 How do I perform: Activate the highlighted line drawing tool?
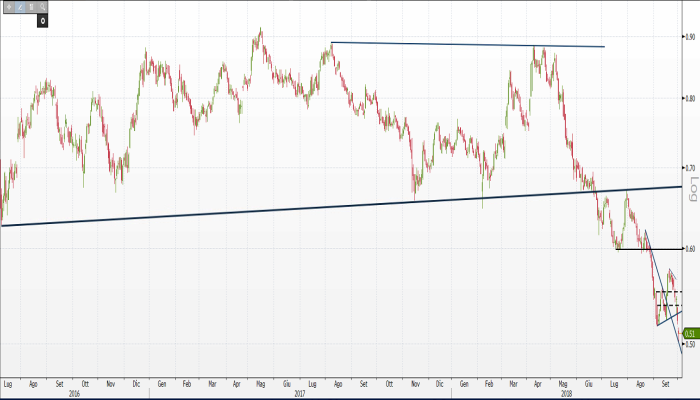pyautogui.click(x=20, y=7)
